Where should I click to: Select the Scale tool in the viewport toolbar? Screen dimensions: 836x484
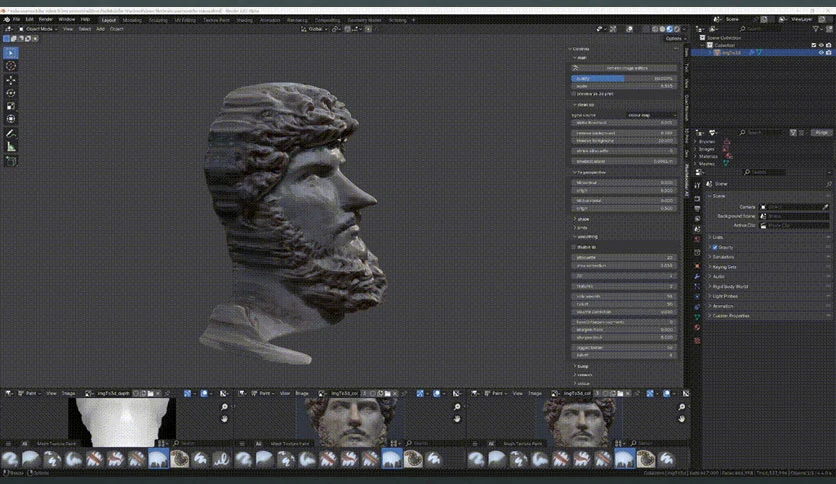pyautogui.click(x=11, y=106)
